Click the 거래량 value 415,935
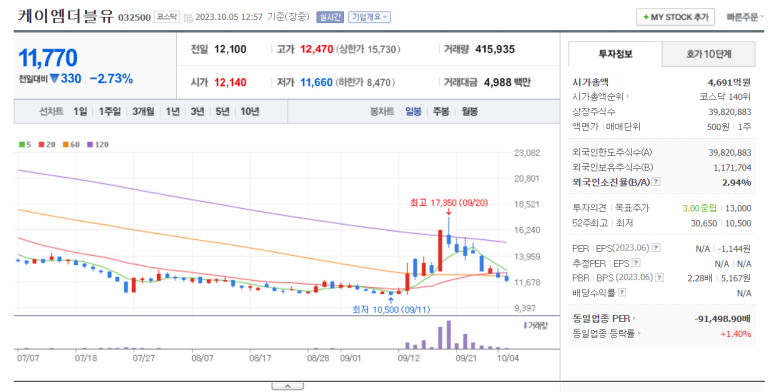 495,49
